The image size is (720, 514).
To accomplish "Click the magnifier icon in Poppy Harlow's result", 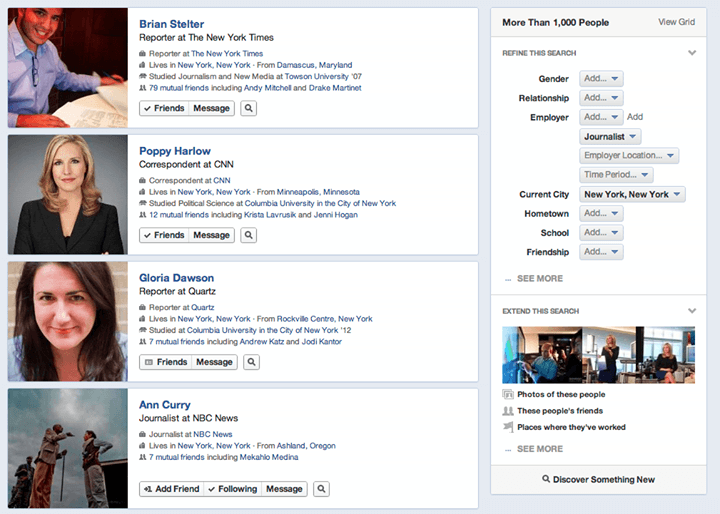I will [x=248, y=235].
